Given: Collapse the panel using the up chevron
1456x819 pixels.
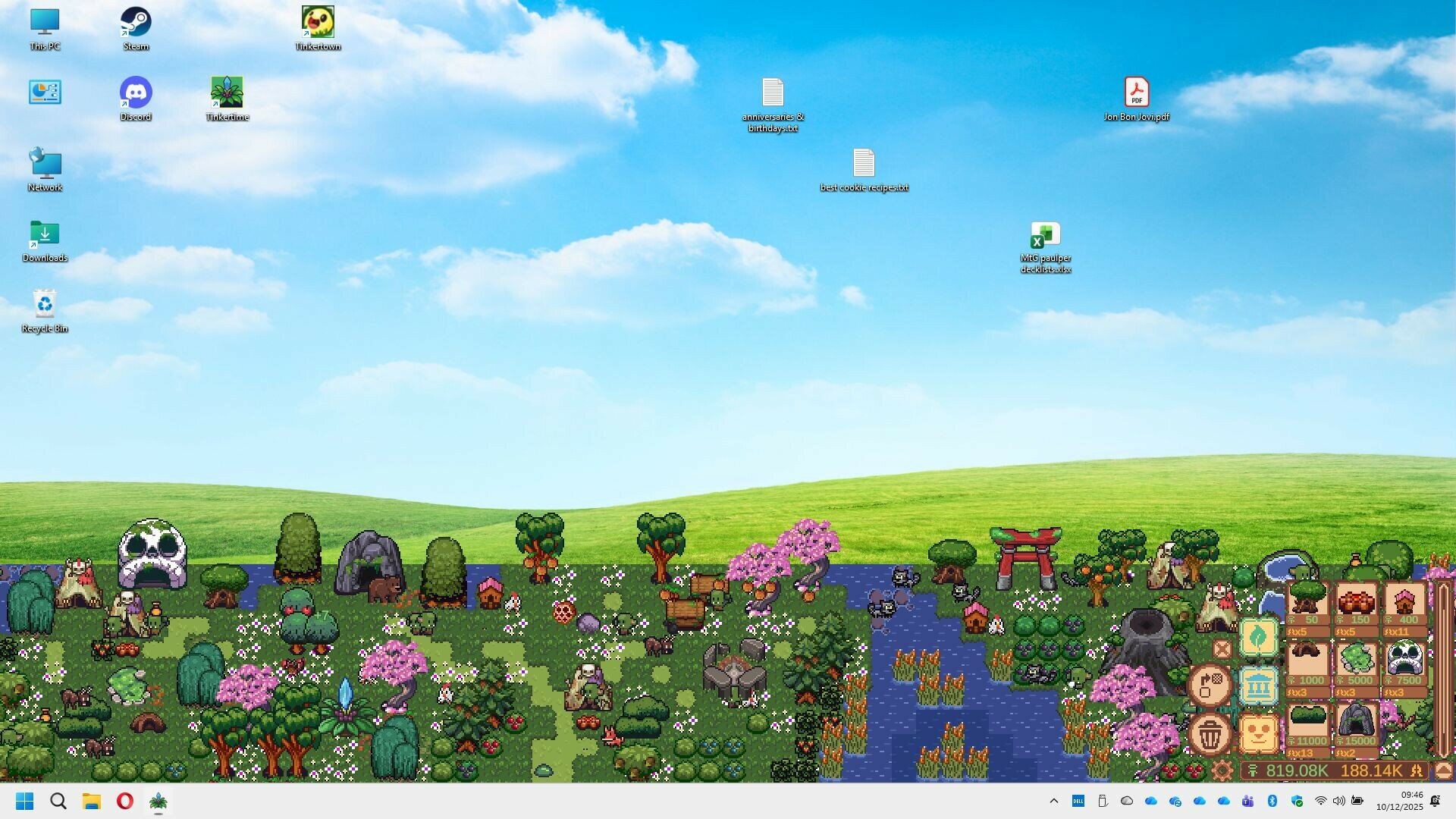Looking at the screenshot, I should coord(1442,770).
